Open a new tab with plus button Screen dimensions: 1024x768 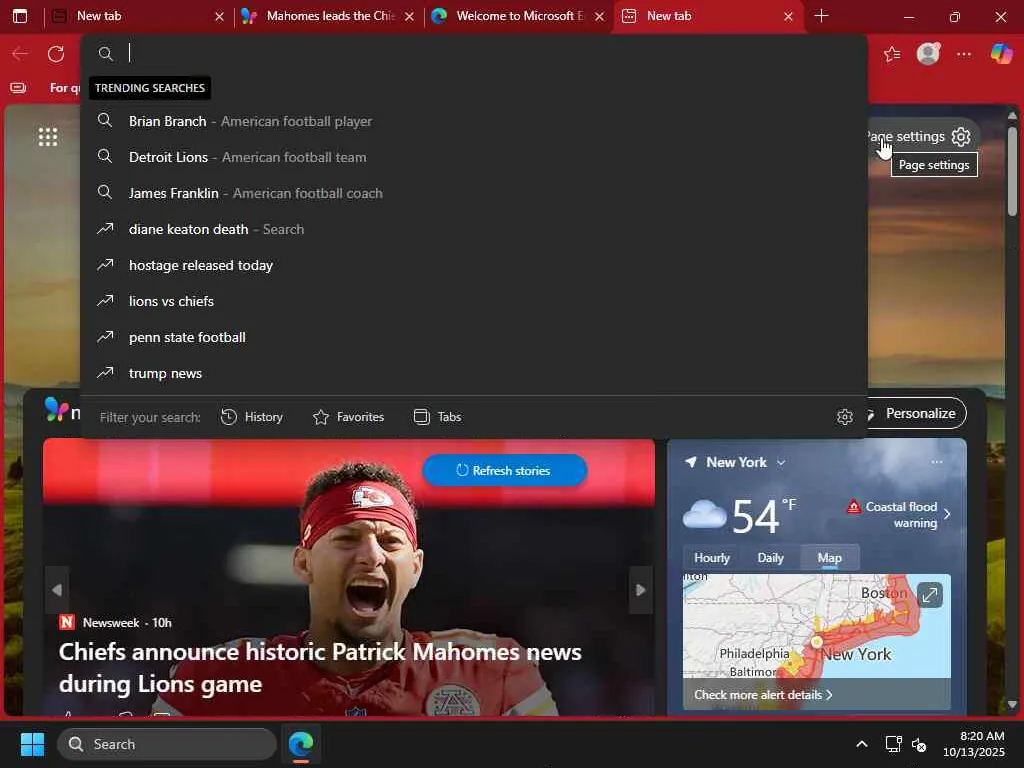pyautogui.click(x=822, y=16)
